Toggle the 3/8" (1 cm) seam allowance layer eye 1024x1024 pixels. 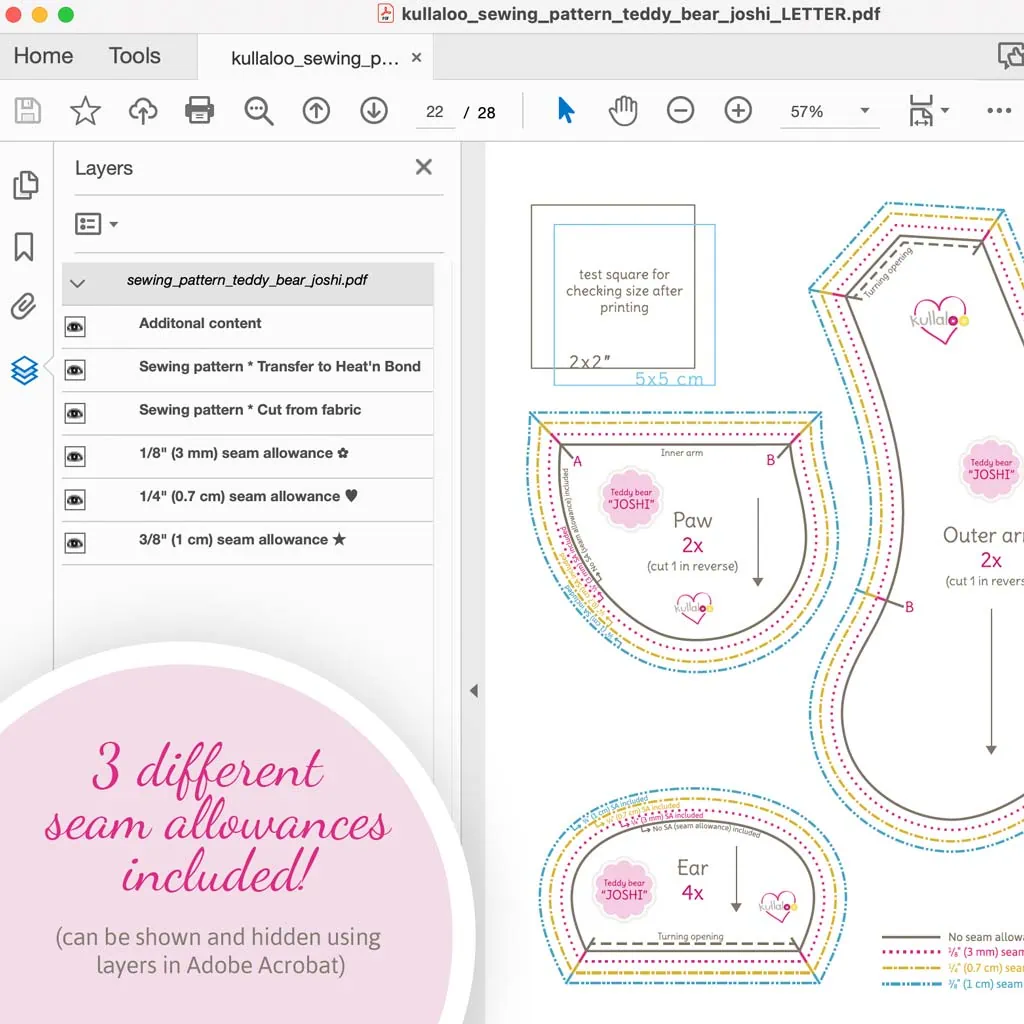(x=75, y=543)
